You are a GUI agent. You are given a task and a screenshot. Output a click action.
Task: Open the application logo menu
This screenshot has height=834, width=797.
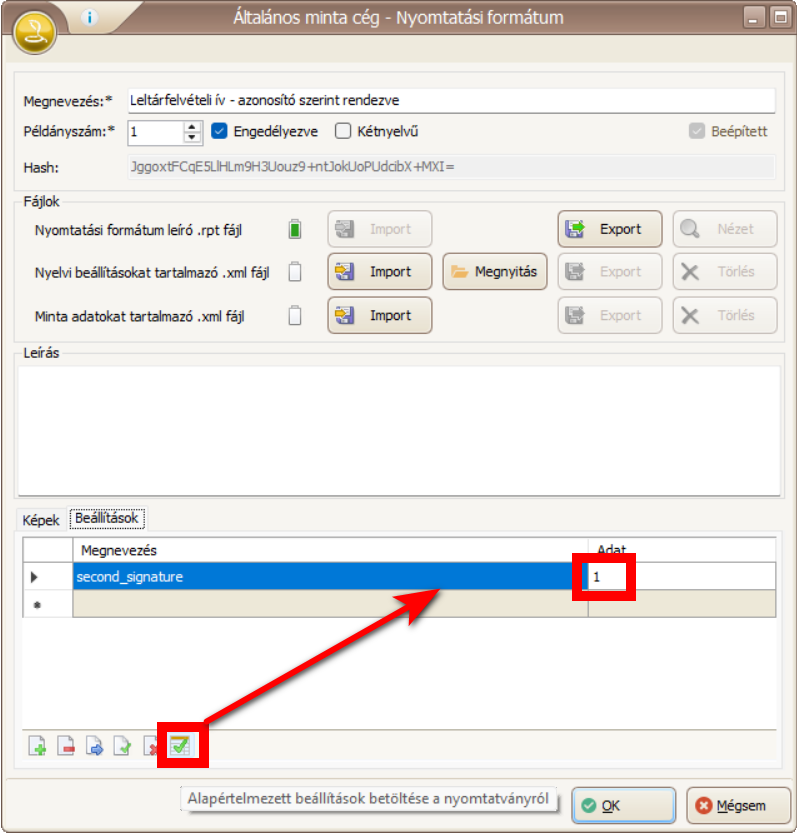pos(35,32)
